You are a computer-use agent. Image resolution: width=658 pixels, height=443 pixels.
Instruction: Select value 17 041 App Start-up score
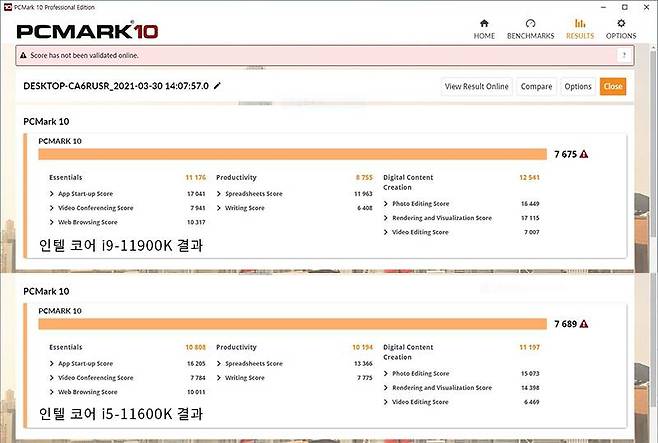(196, 194)
